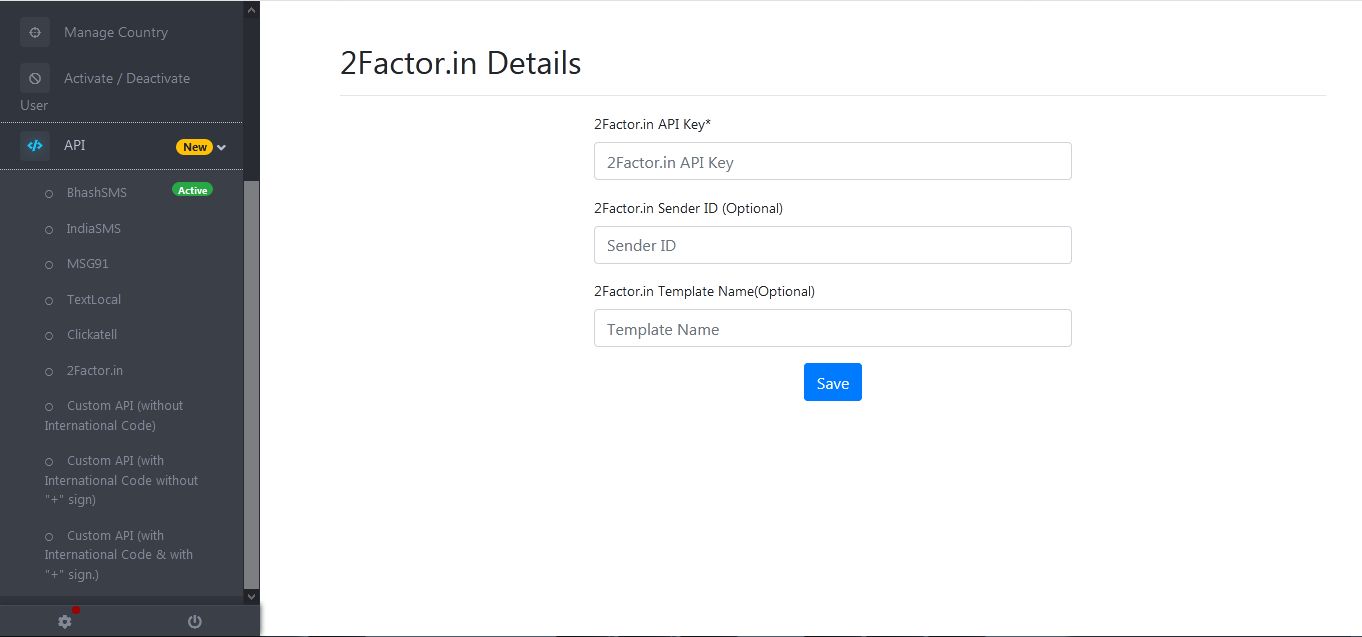This screenshot has width=1362, height=637.
Task: Click the circle bullet beside MSG91
Action: tap(49, 265)
